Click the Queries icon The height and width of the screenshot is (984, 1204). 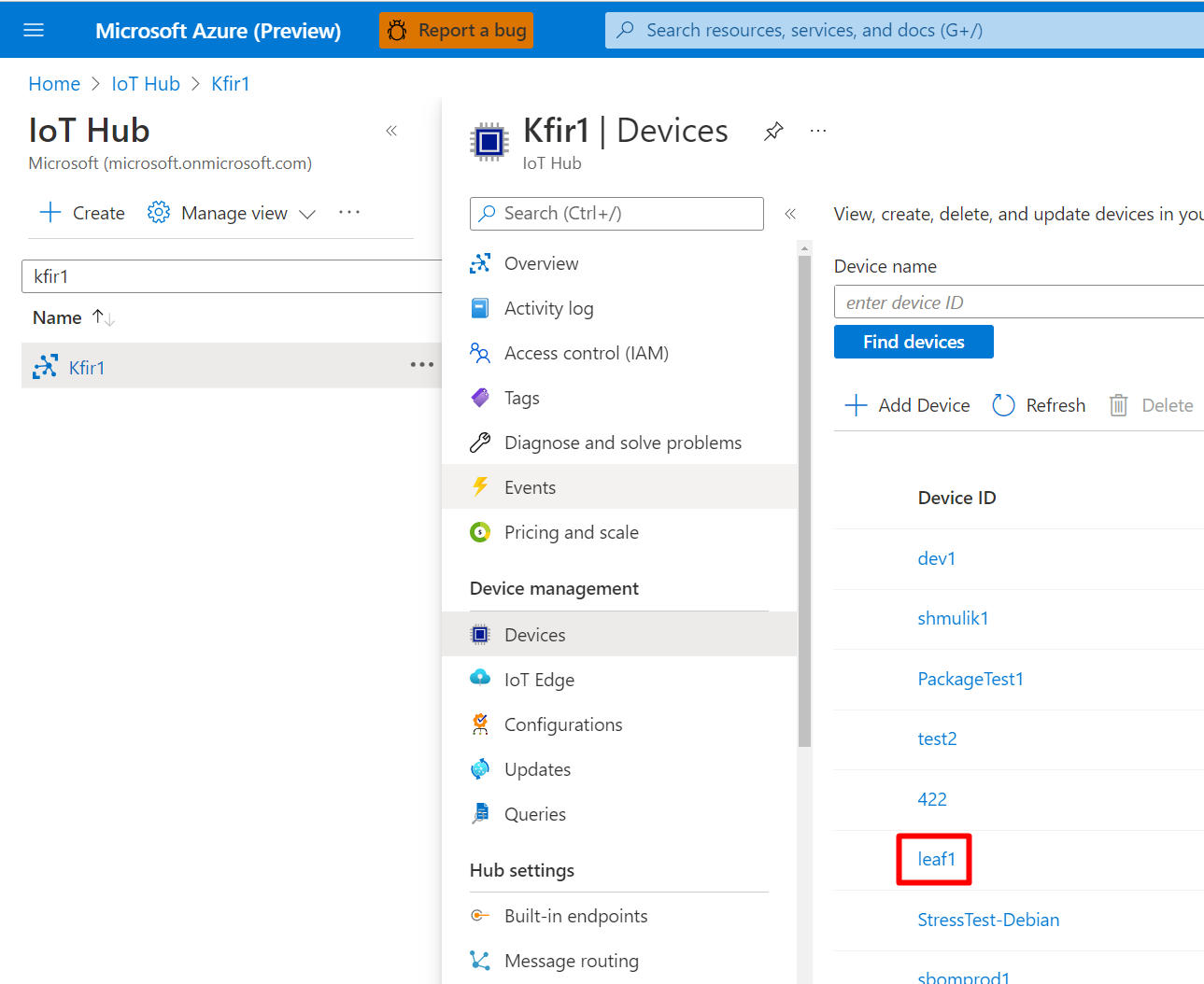pyautogui.click(x=480, y=813)
